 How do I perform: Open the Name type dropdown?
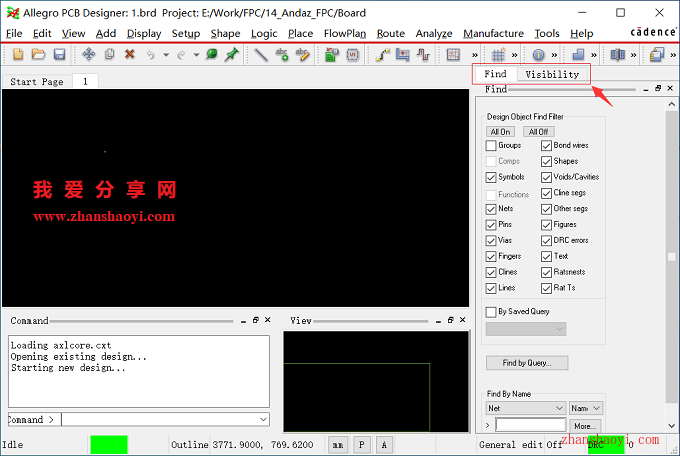point(585,408)
